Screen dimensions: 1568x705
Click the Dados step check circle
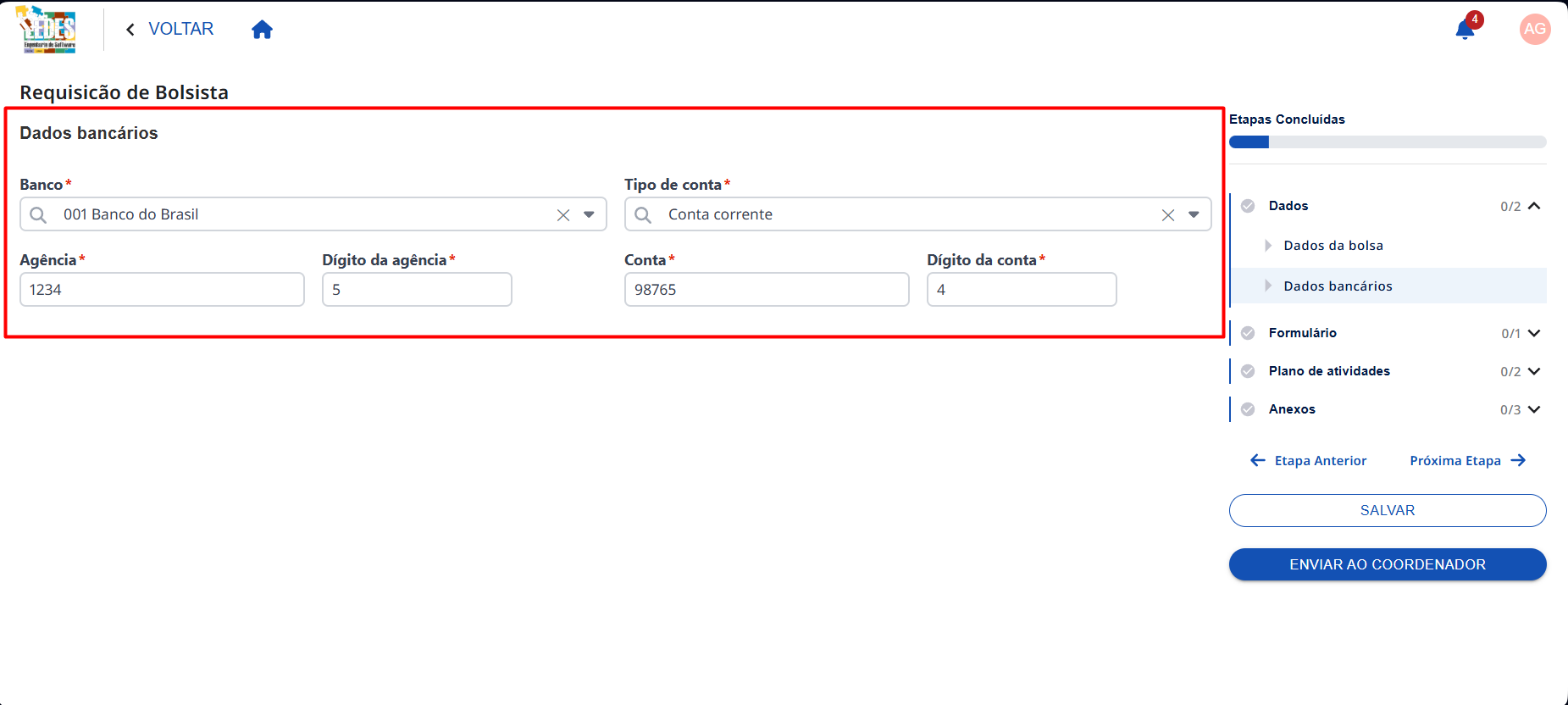[x=1248, y=206]
